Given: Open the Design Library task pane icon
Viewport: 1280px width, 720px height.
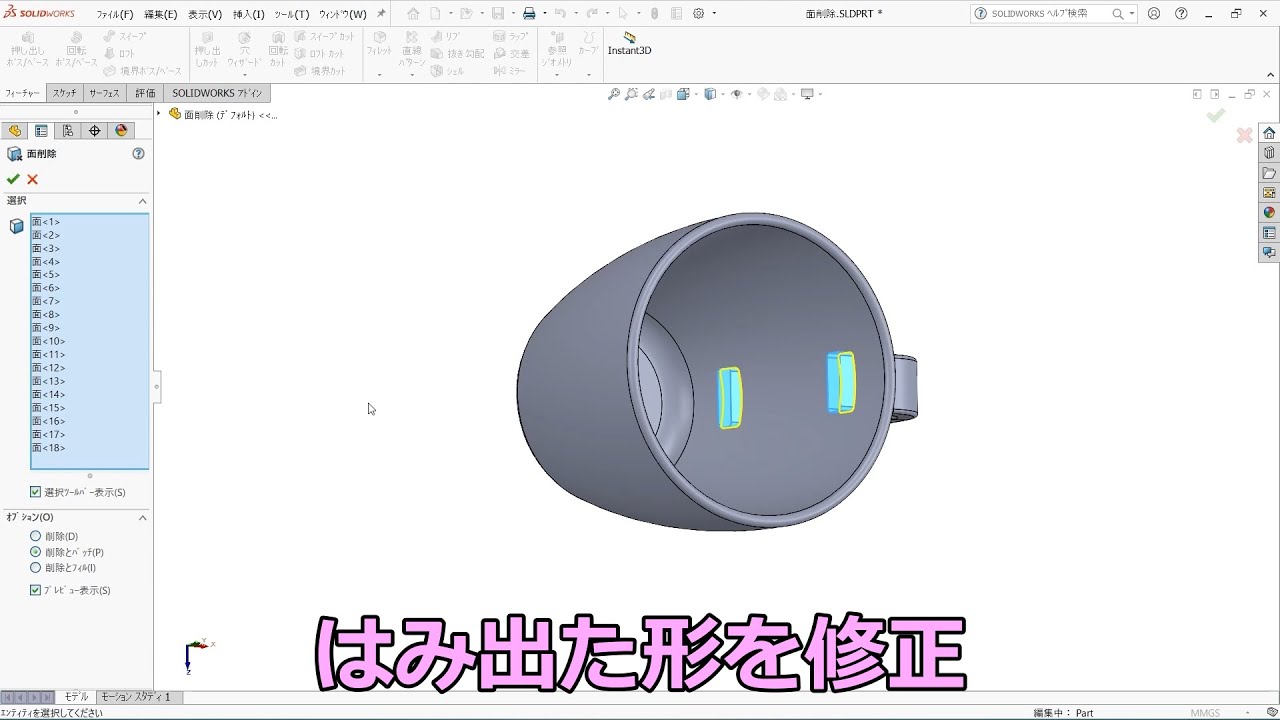Looking at the screenshot, I should (x=1269, y=153).
